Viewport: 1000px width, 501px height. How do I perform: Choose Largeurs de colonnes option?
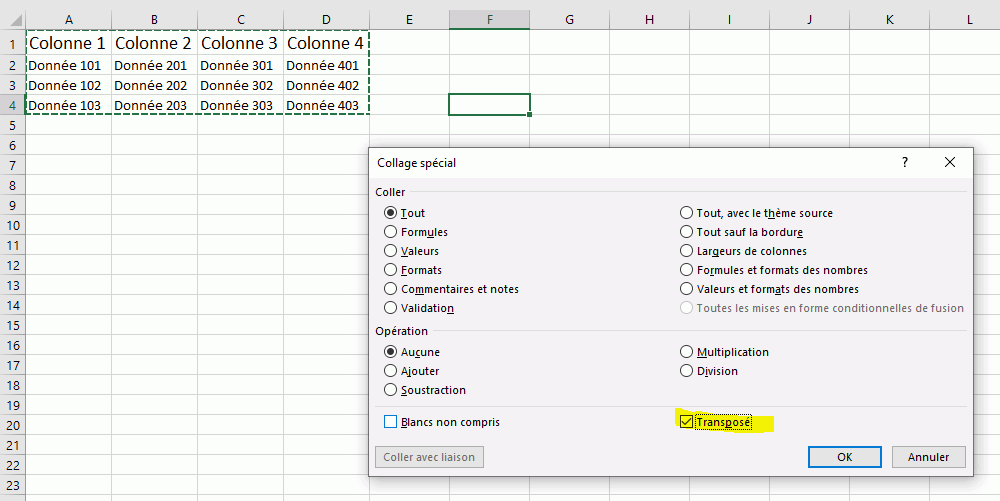[x=687, y=251]
